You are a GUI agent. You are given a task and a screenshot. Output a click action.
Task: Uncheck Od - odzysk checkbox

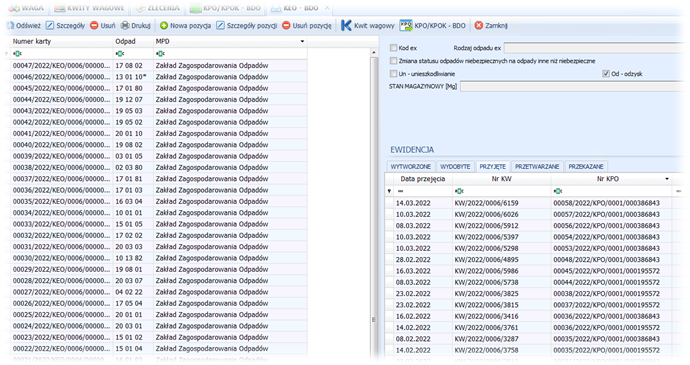coord(606,74)
